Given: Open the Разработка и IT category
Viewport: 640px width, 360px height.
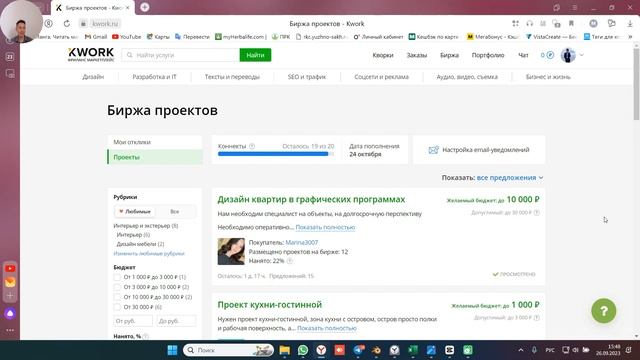Looking at the screenshot, I should coord(154,77).
